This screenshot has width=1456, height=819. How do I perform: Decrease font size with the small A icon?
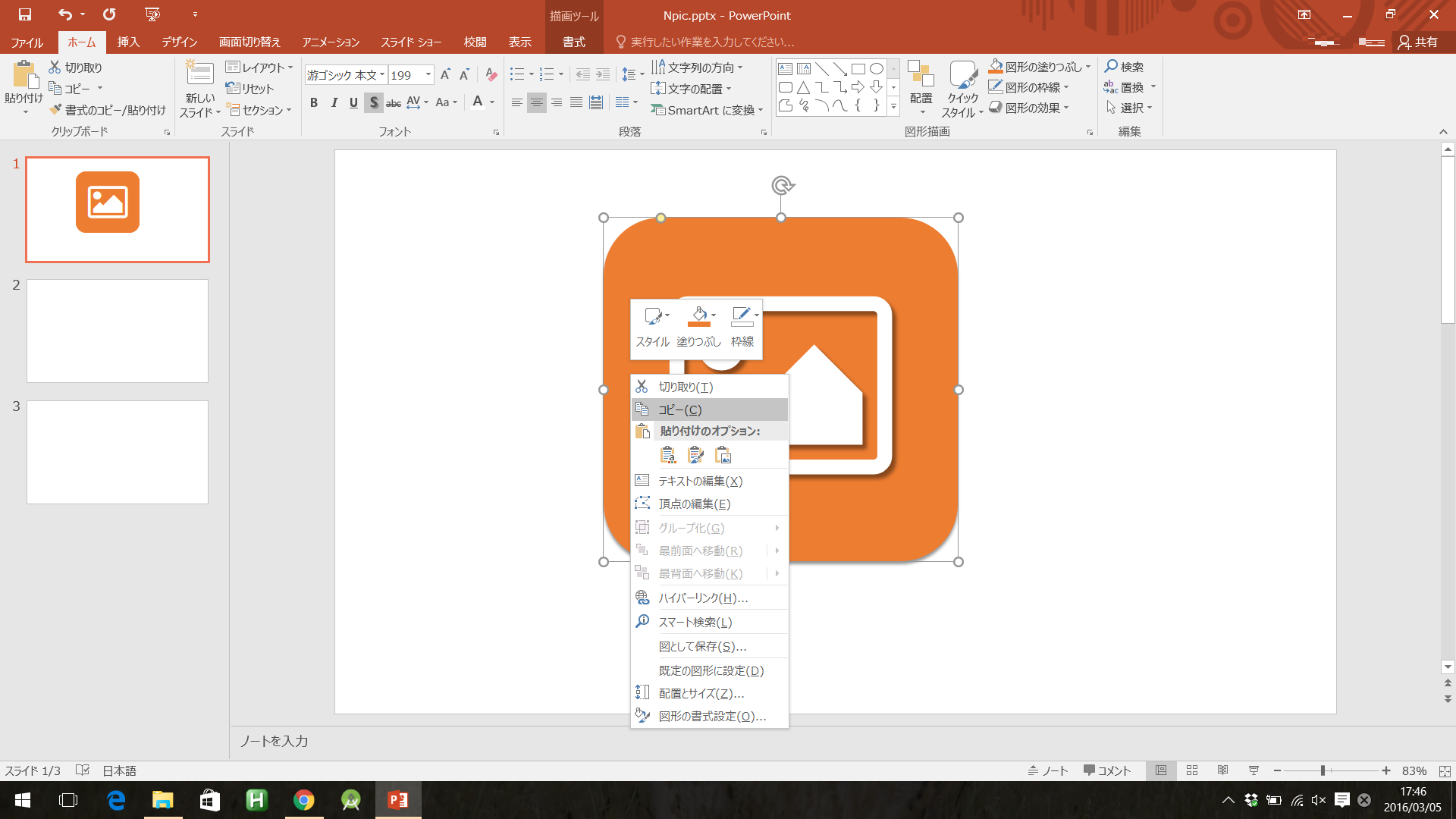[464, 74]
